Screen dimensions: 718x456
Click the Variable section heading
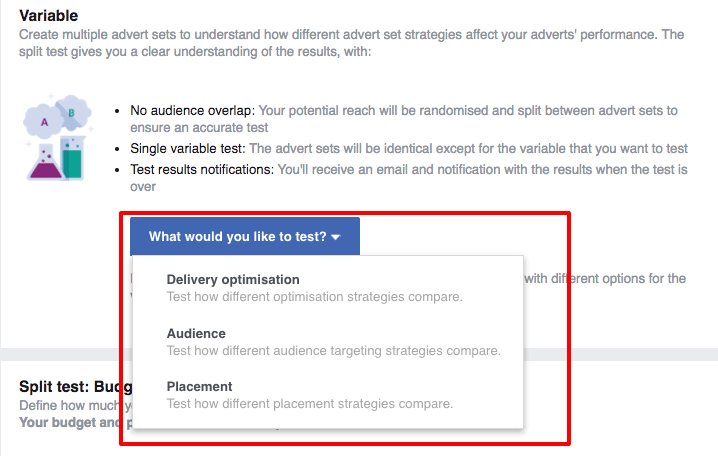49,16
